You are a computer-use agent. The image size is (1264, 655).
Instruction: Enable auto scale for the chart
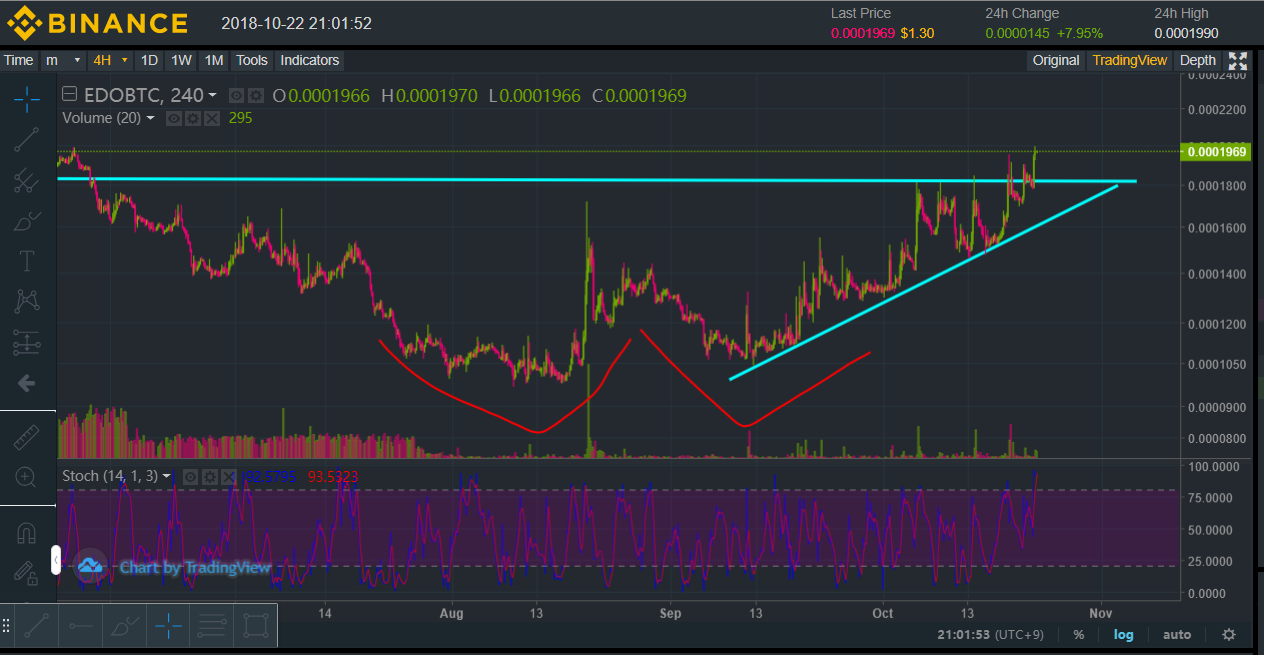point(1177,634)
